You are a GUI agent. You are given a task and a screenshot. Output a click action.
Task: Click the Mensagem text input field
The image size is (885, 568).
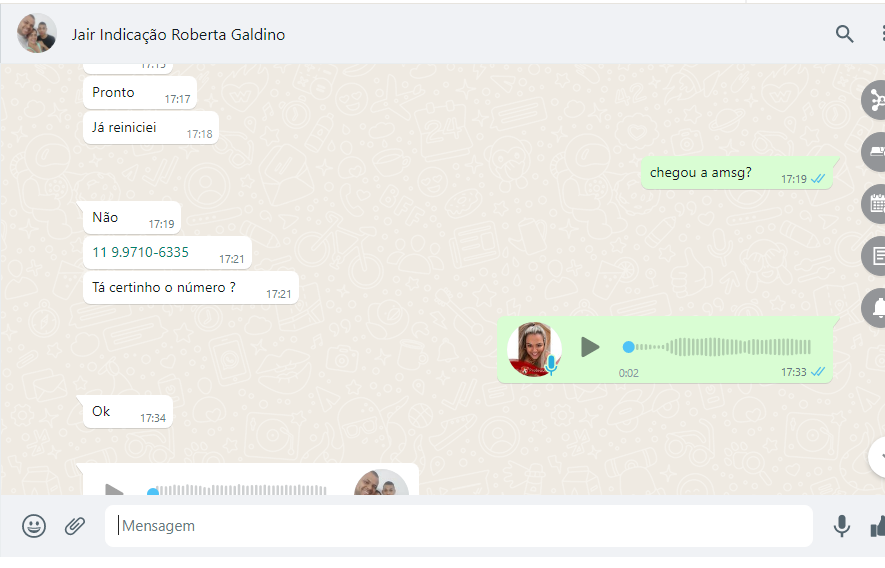pos(458,526)
